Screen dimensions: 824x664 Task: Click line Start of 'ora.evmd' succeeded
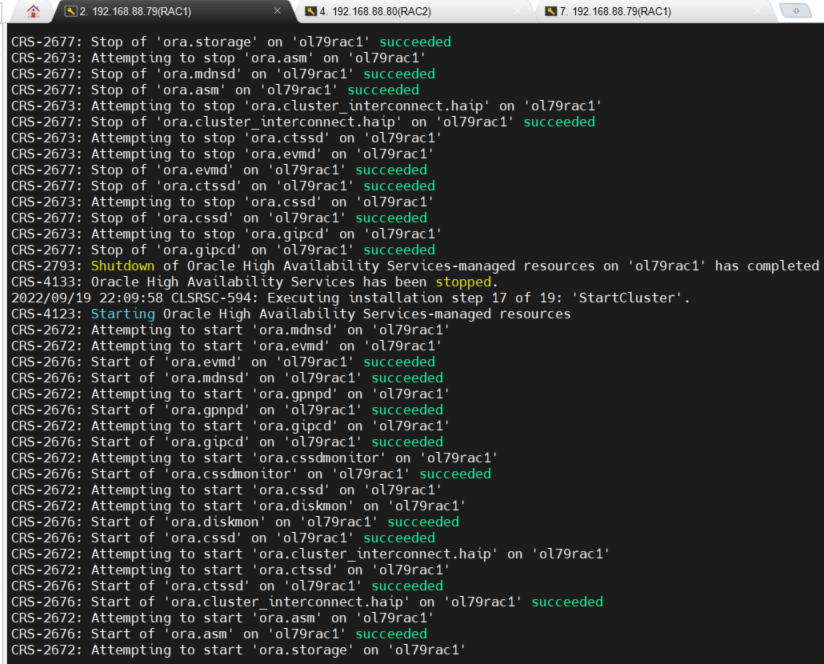(223, 362)
